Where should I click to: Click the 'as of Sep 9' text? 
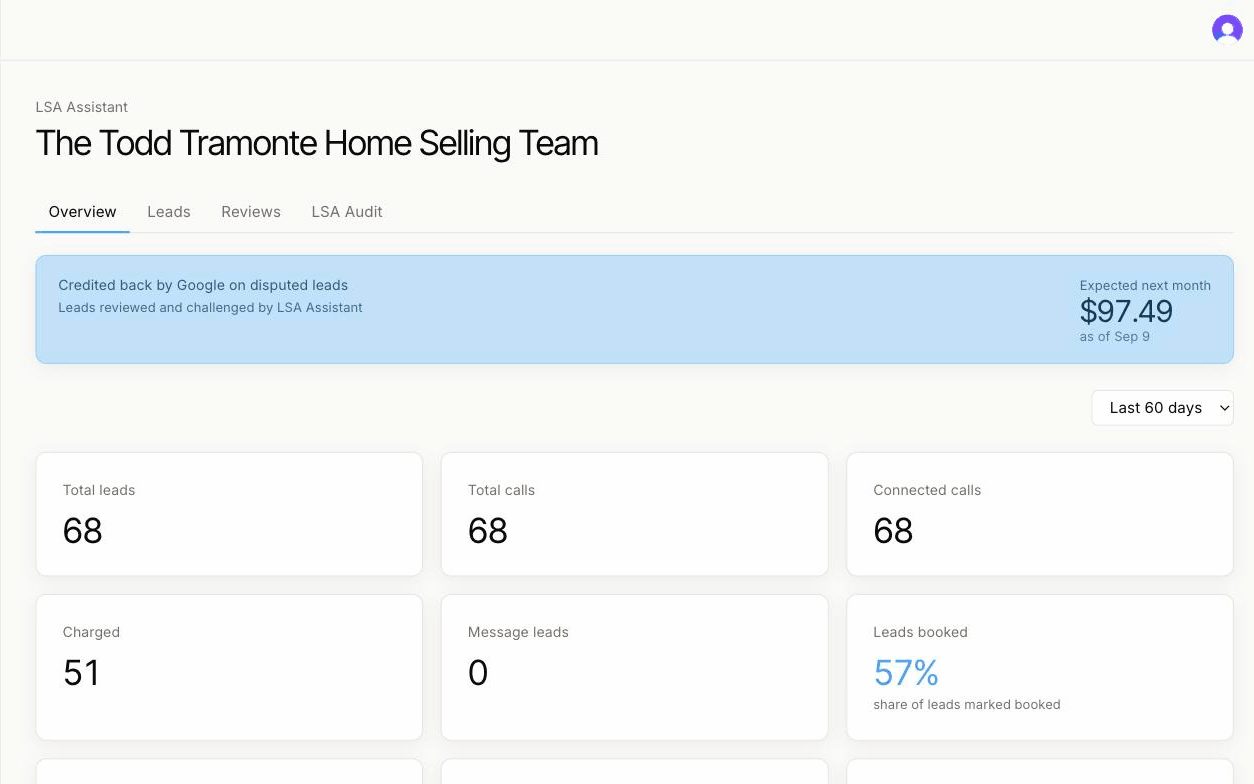pos(1115,337)
